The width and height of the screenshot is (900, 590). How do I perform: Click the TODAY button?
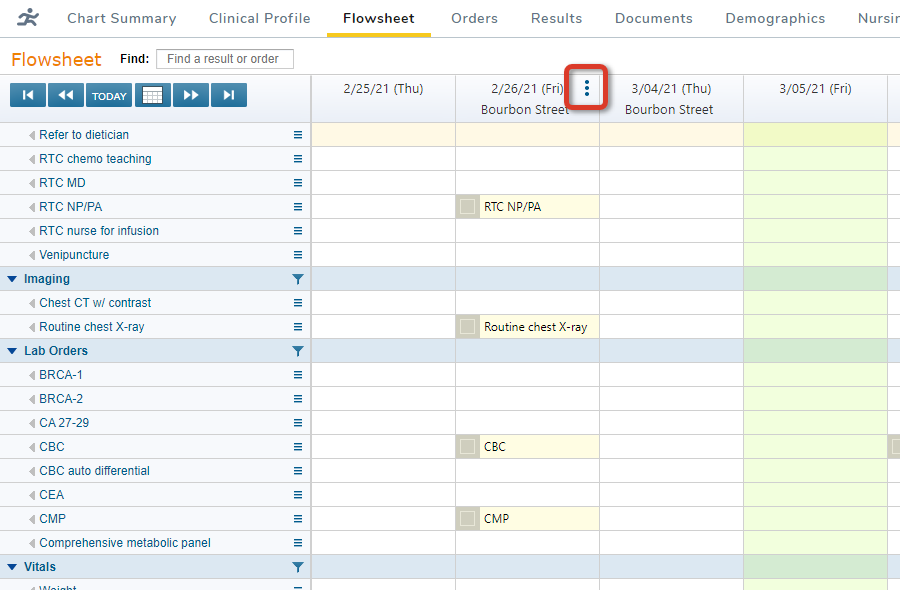(108, 95)
